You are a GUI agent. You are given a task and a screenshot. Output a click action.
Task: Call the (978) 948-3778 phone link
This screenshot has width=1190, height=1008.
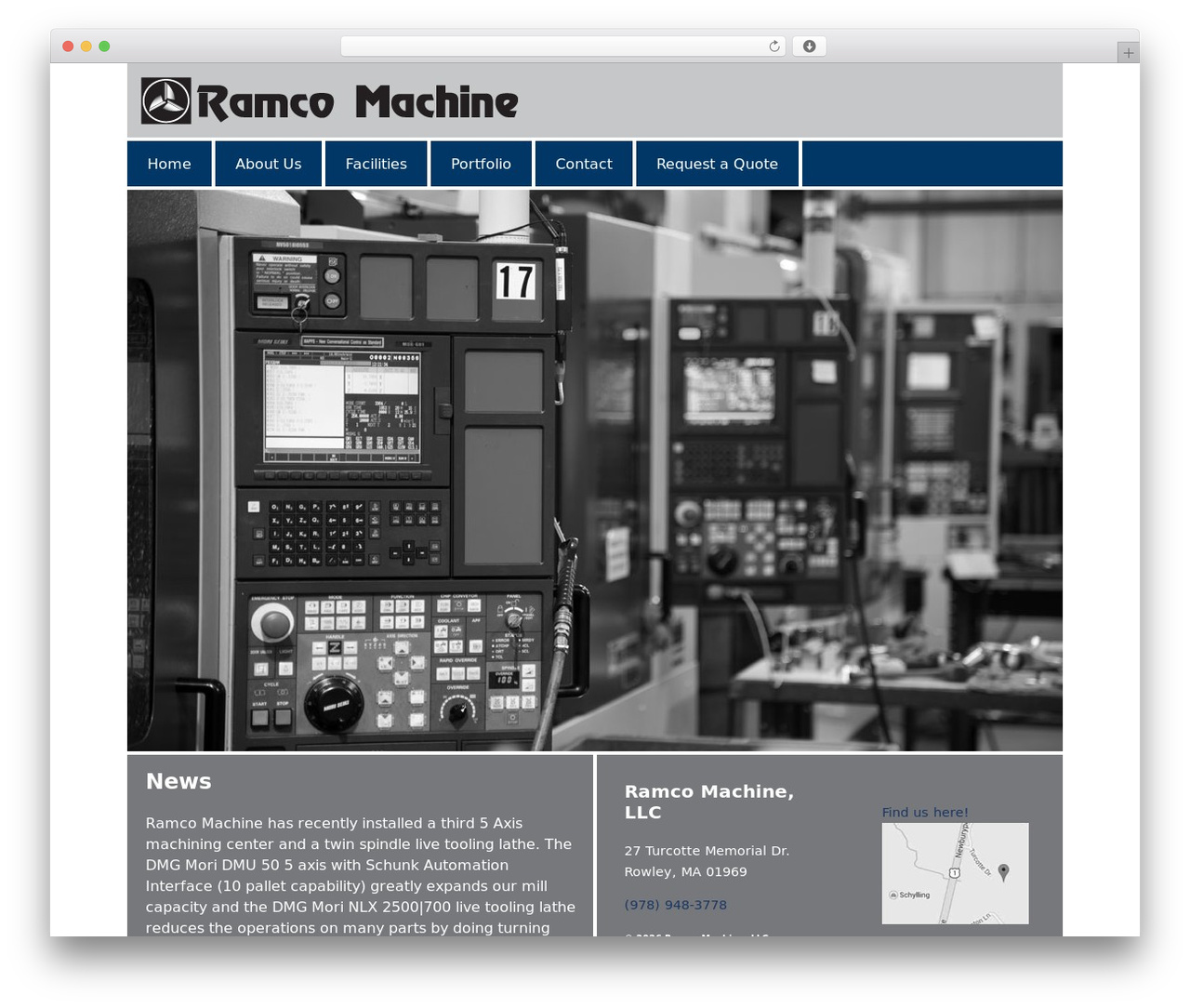(676, 905)
